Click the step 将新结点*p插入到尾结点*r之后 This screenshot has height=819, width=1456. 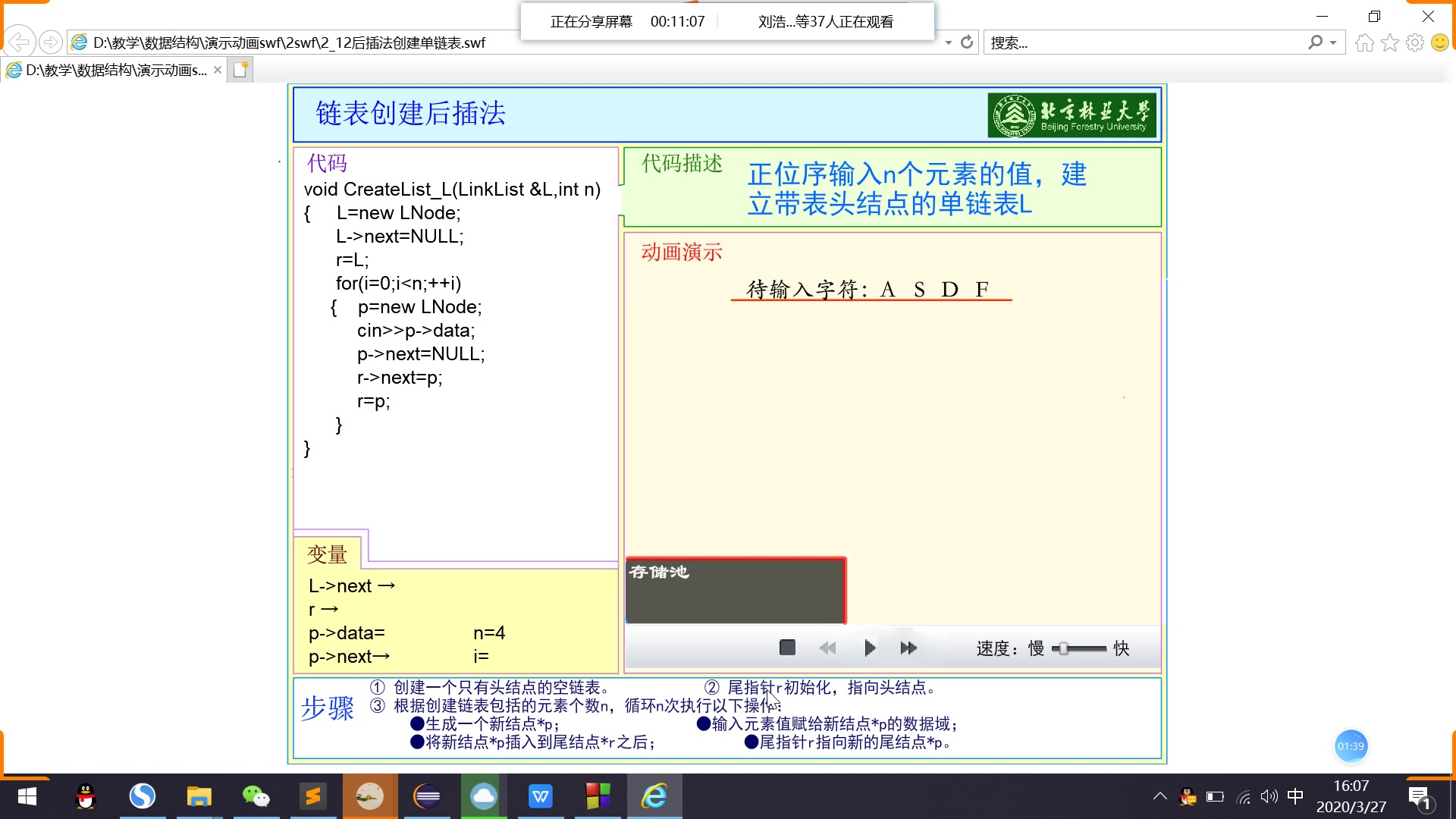[533, 742]
